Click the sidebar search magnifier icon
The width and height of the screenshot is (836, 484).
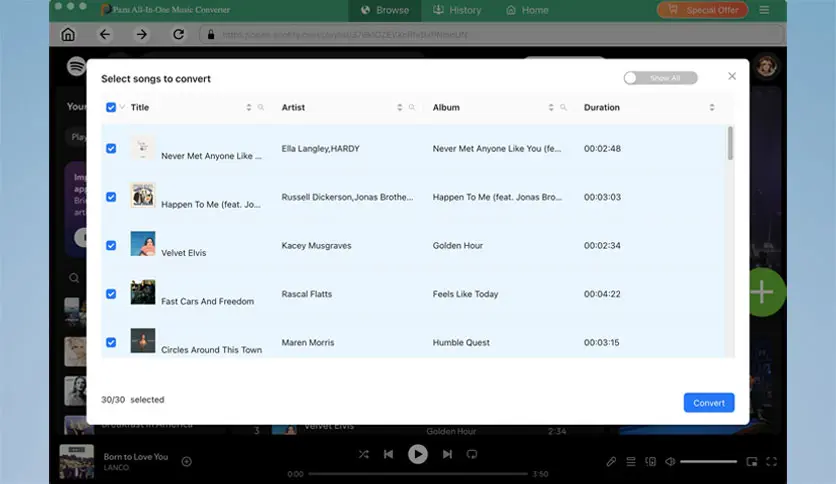pyautogui.click(x=74, y=278)
